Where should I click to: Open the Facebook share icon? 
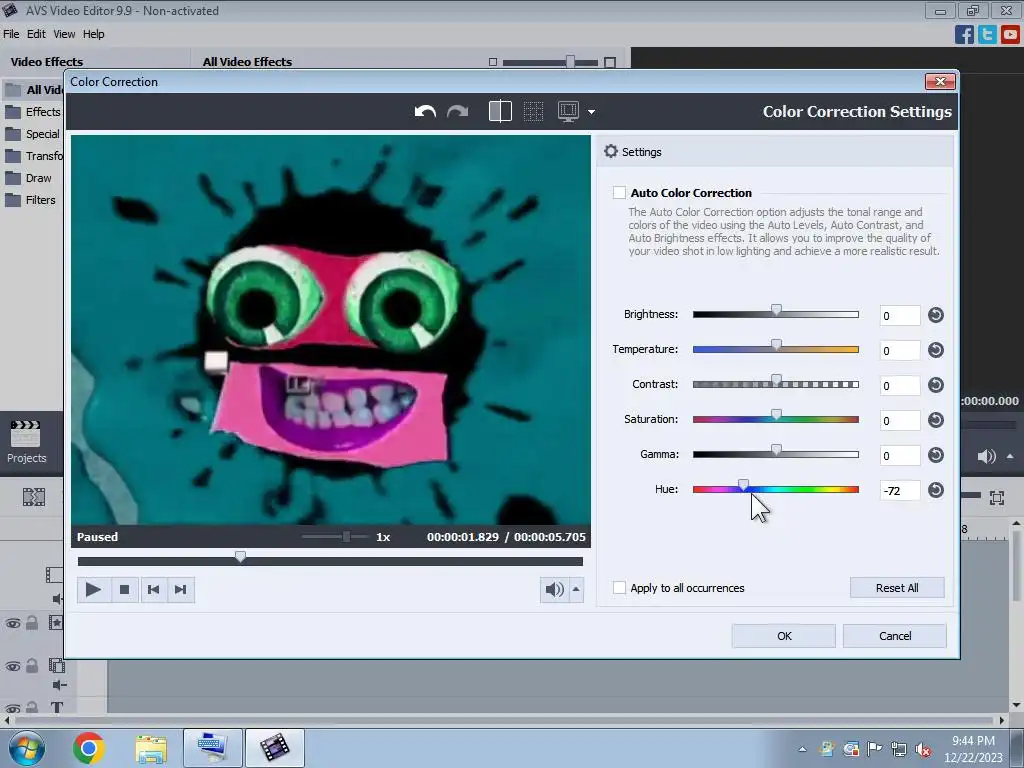coord(964,34)
